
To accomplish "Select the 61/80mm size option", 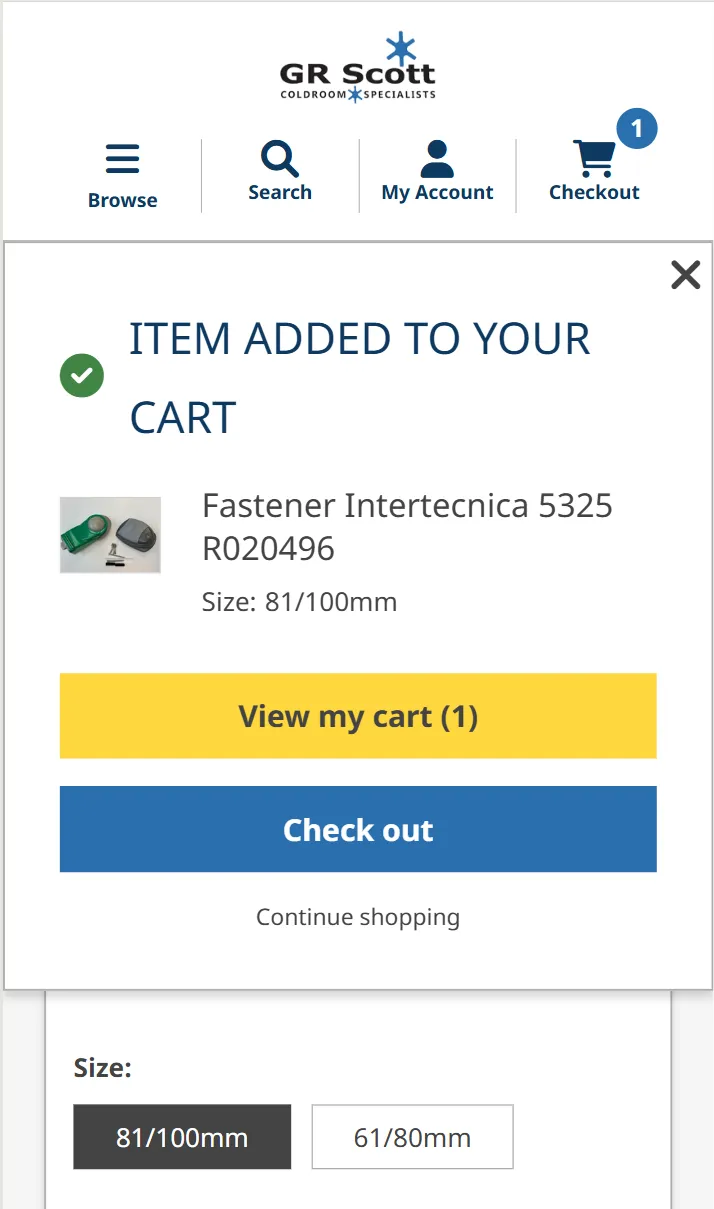I will click(x=412, y=1137).
